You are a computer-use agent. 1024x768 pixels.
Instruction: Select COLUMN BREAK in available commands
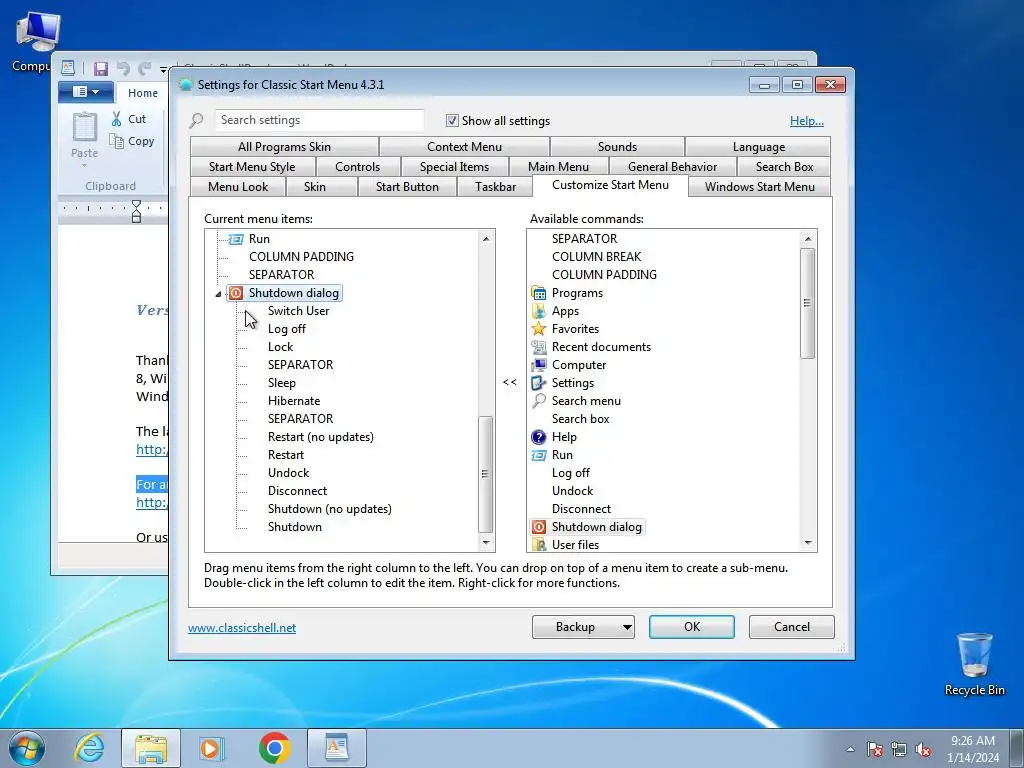pyautogui.click(x=596, y=257)
